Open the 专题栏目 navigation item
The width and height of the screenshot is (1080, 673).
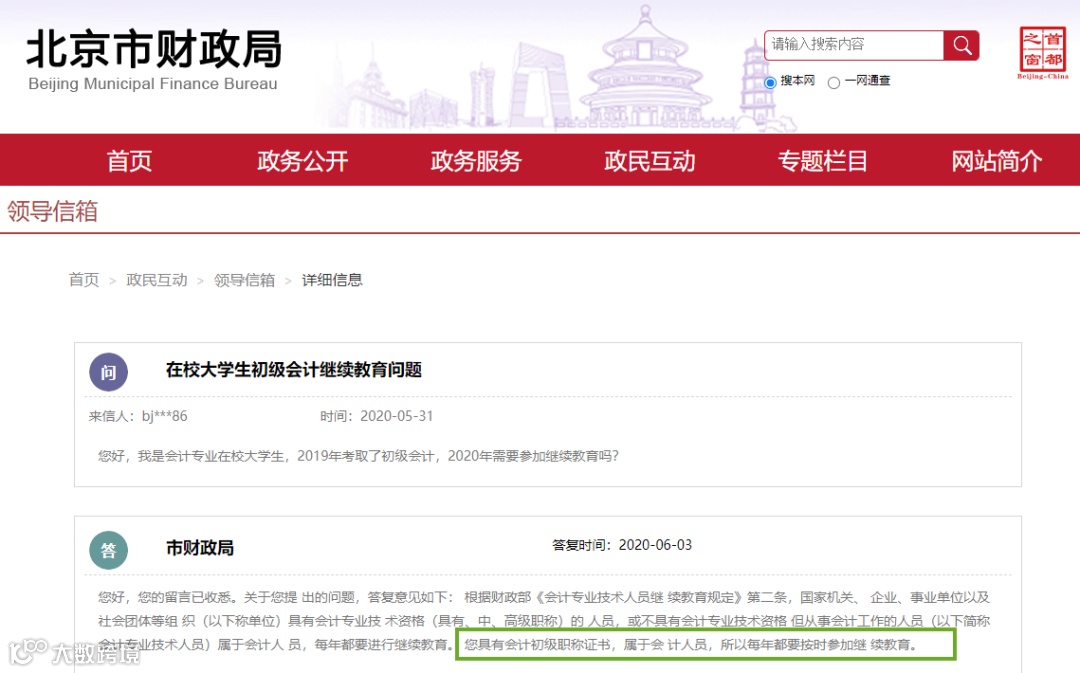coord(822,161)
